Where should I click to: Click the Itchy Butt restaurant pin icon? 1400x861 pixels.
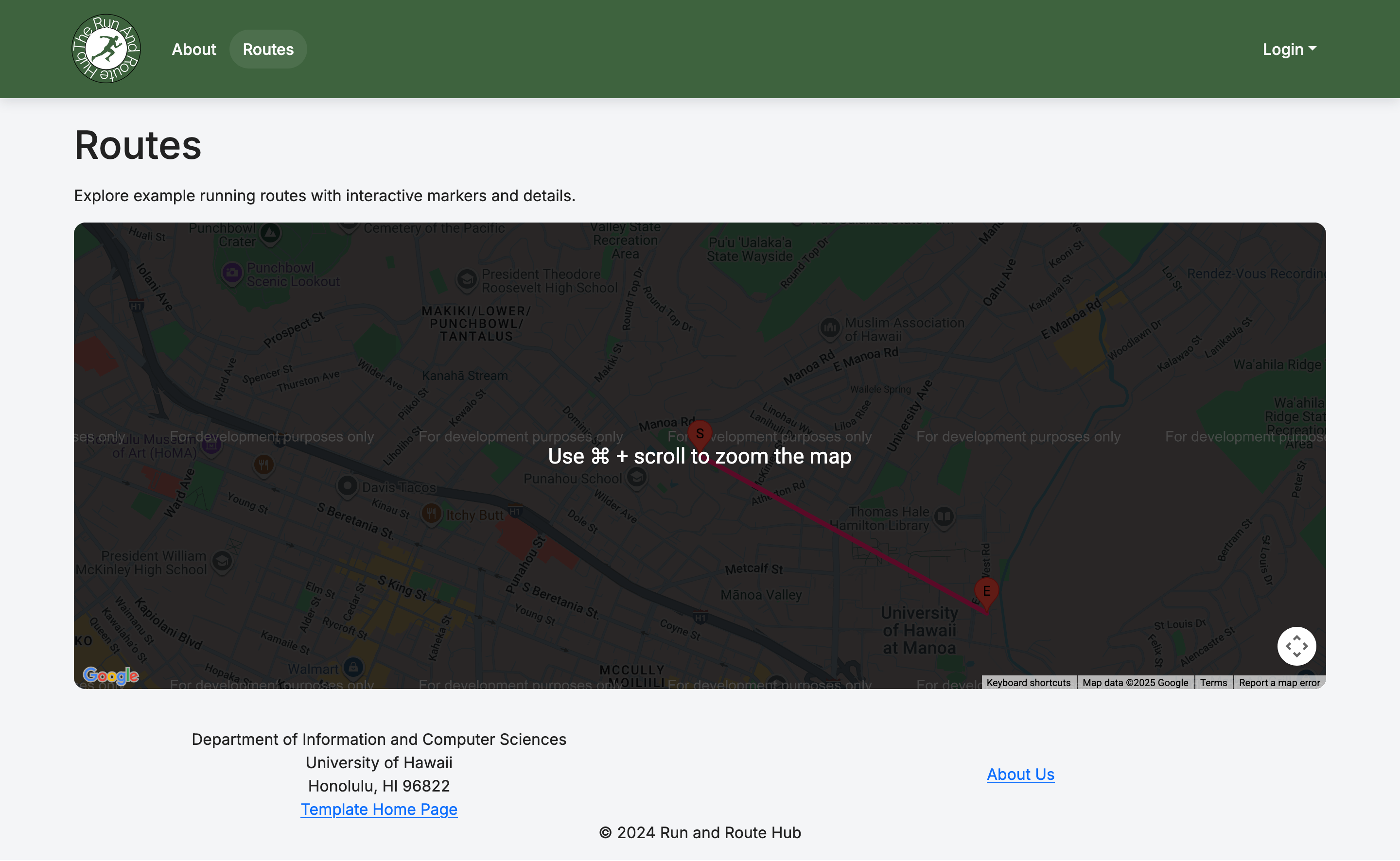coord(431,514)
